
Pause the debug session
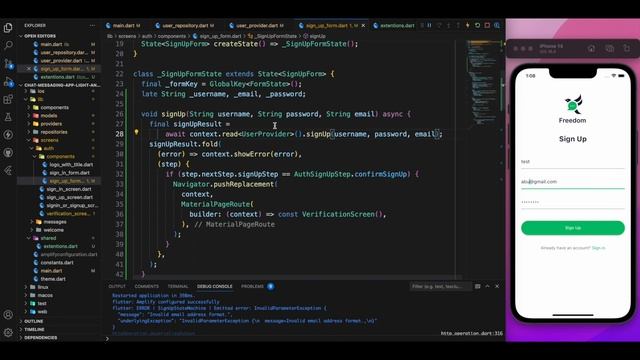(429, 25)
